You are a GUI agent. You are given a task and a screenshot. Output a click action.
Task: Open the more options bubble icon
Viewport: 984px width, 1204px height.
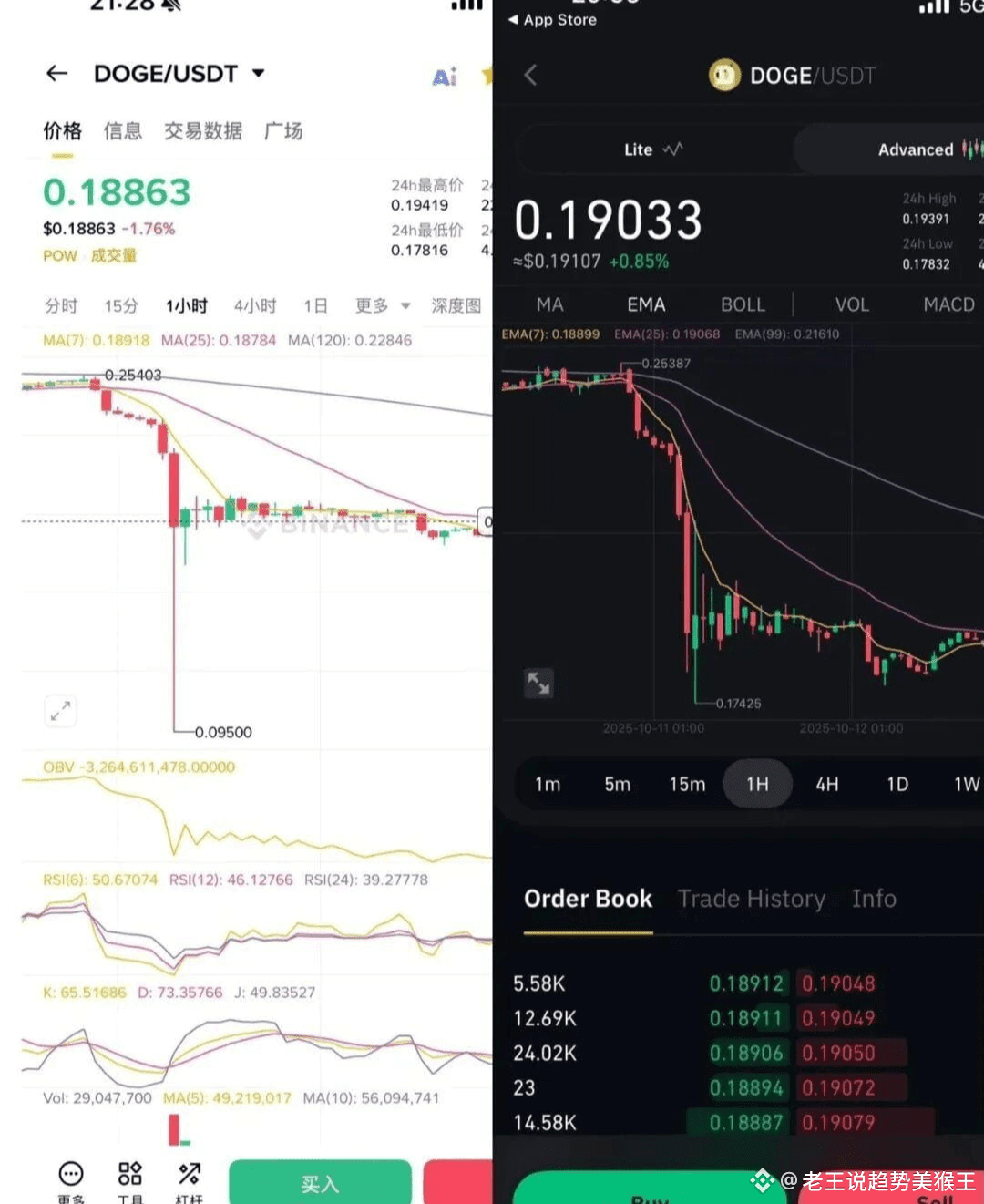pos(70,1173)
